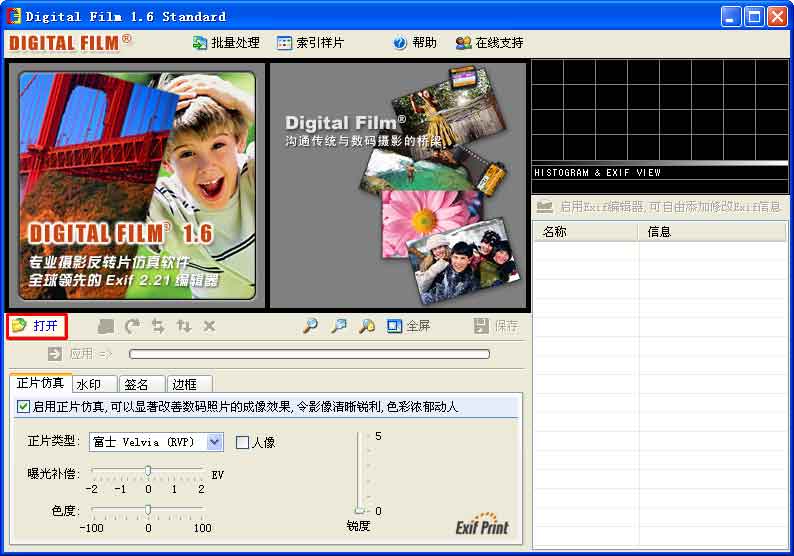Switch to the 边框 border tab
The height and width of the screenshot is (556, 794).
click(x=189, y=384)
